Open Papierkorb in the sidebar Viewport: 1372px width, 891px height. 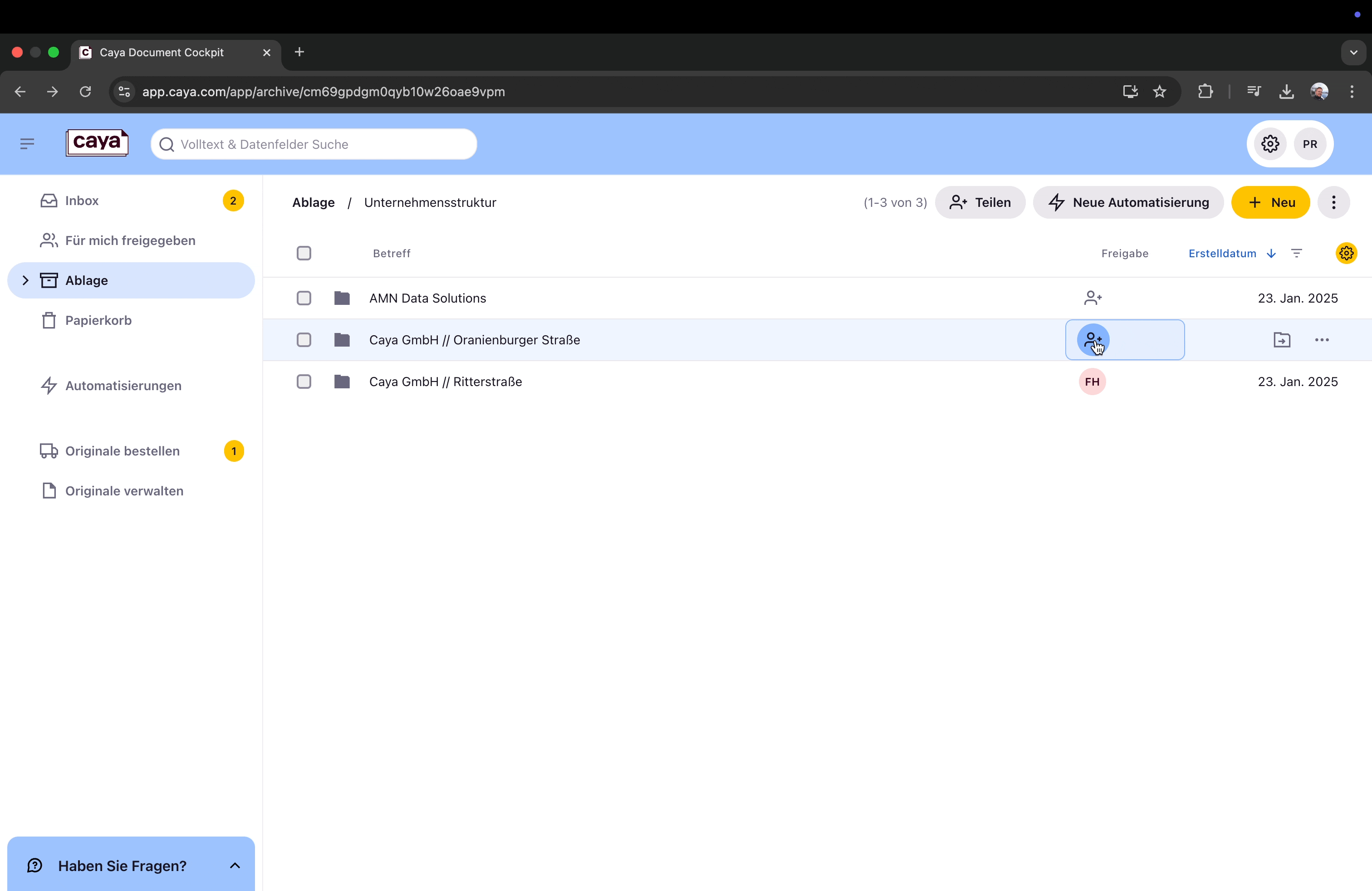[131, 320]
